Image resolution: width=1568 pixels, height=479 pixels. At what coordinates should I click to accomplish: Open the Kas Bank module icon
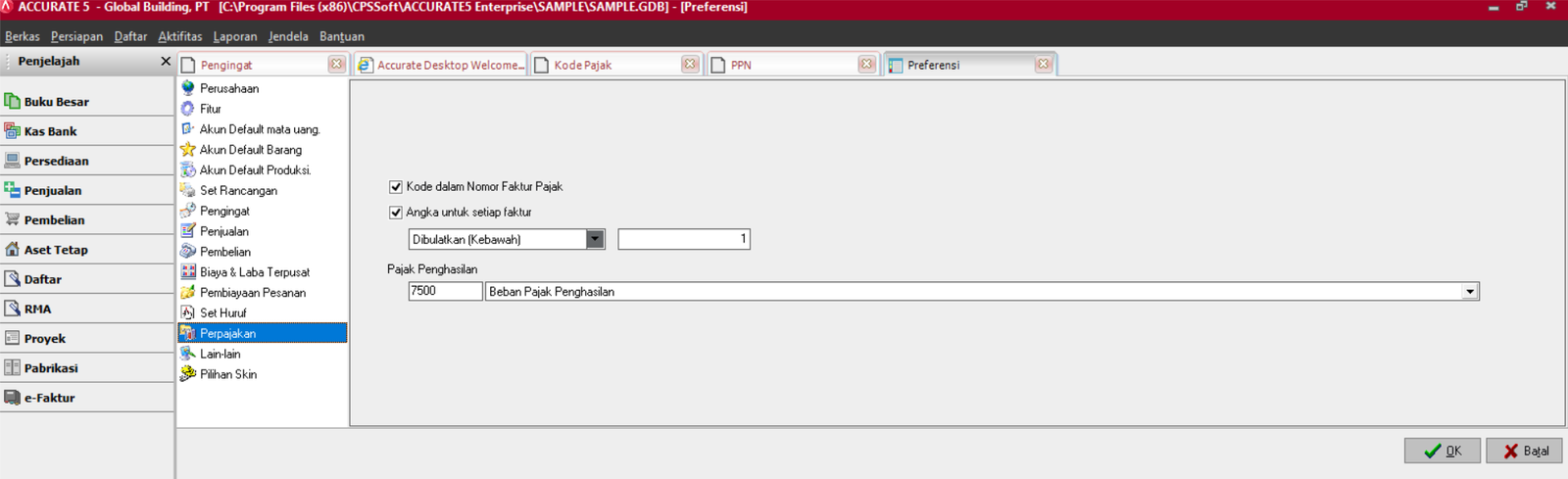pyautogui.click(x=12, y=130)
